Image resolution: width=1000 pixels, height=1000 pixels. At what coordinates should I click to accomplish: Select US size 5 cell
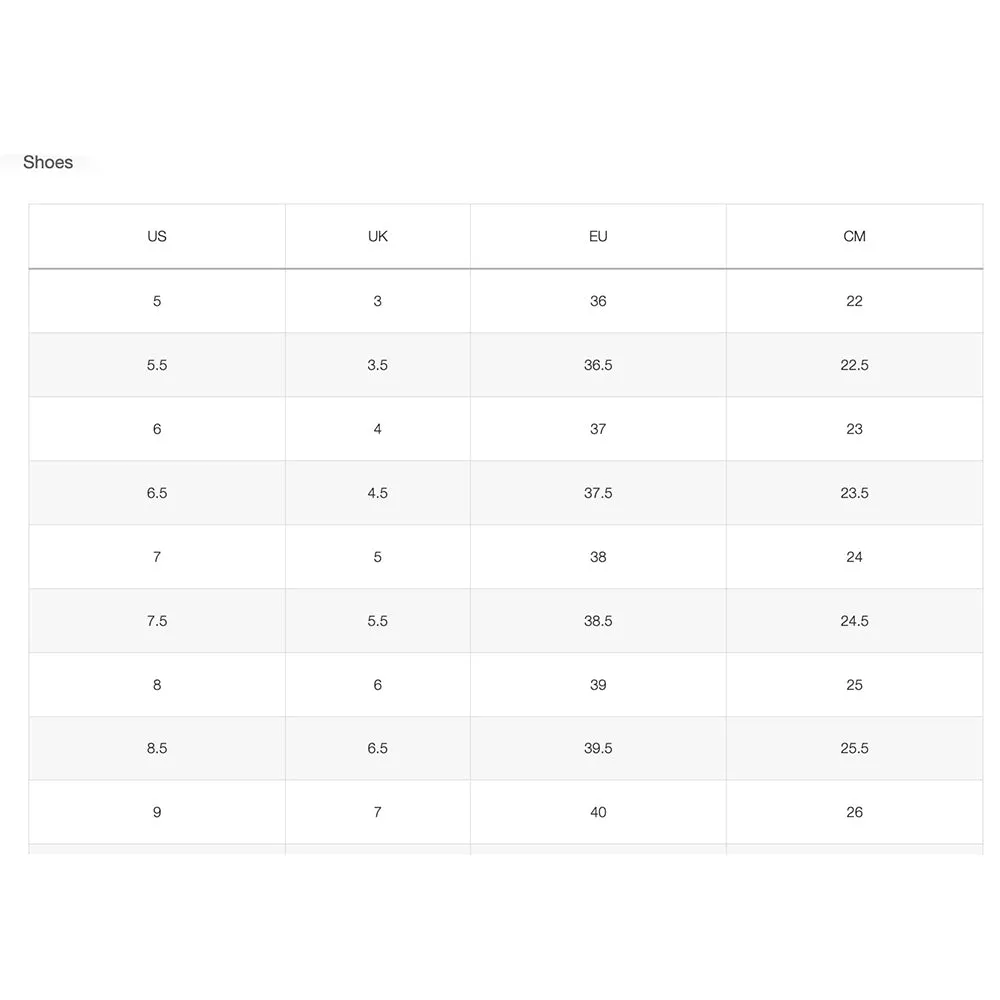pos(157,301)
